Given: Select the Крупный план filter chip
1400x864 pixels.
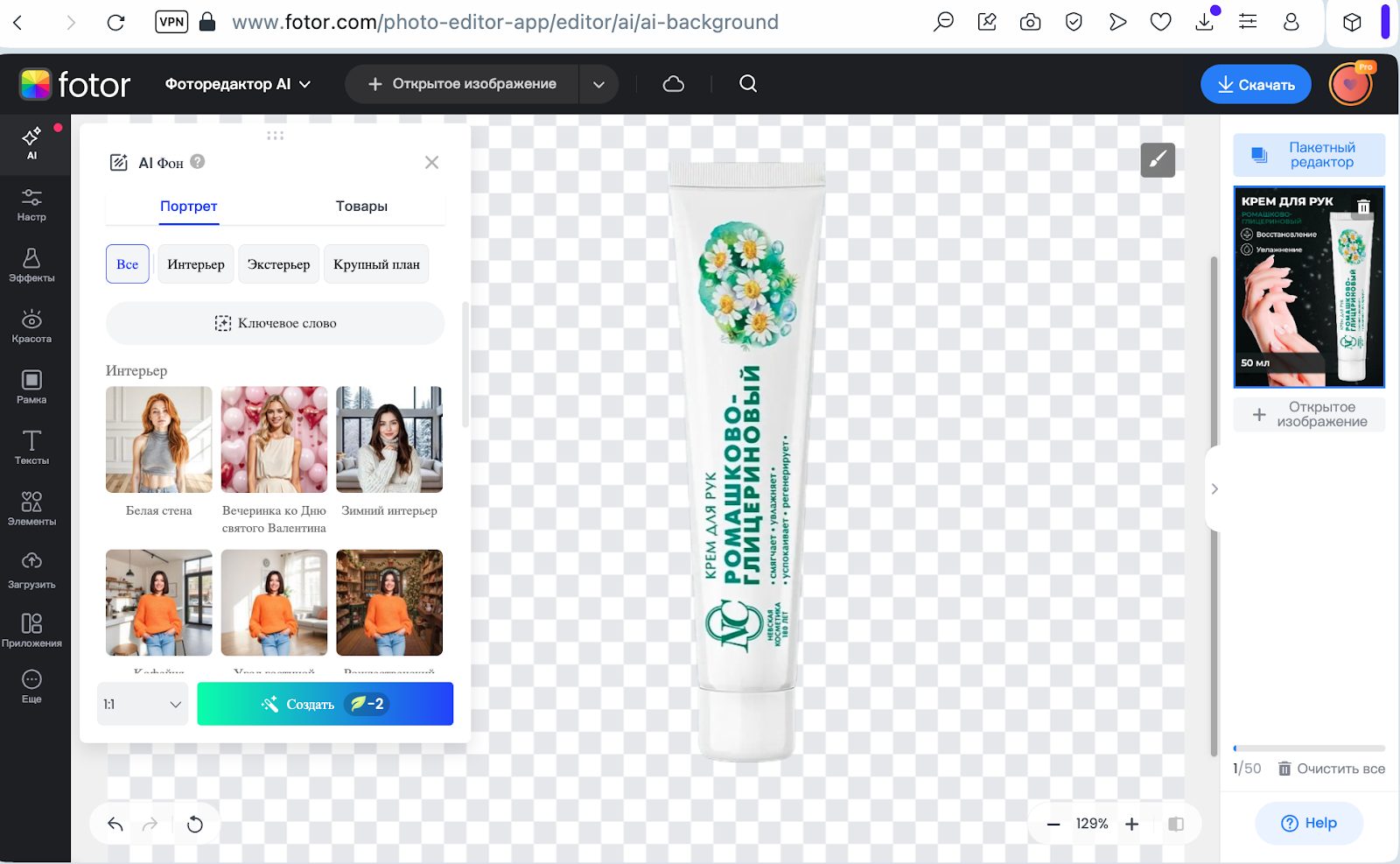Looking at the screenshot, I should [x=376, y=264].
